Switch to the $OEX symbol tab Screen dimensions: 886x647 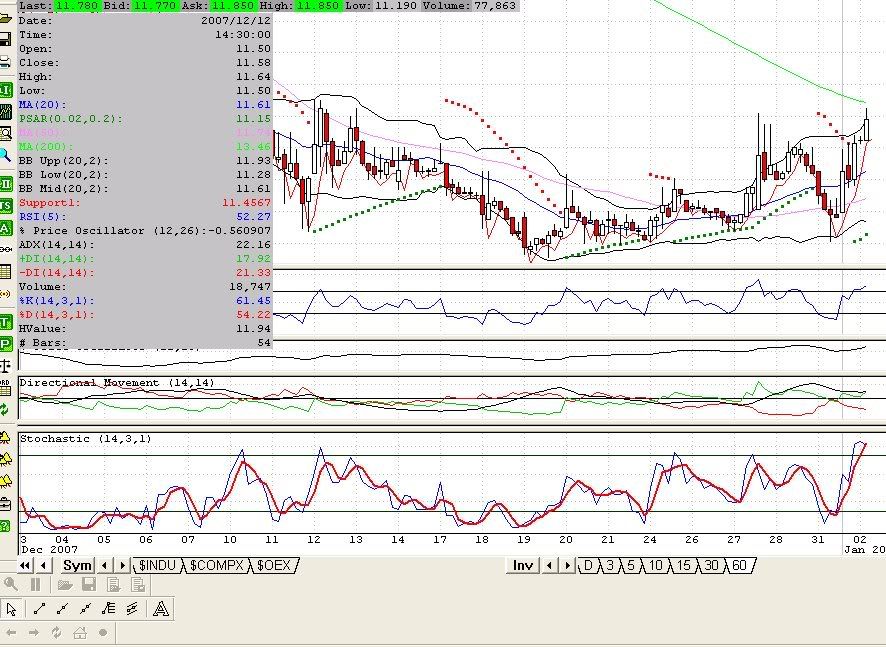[273, 566]
